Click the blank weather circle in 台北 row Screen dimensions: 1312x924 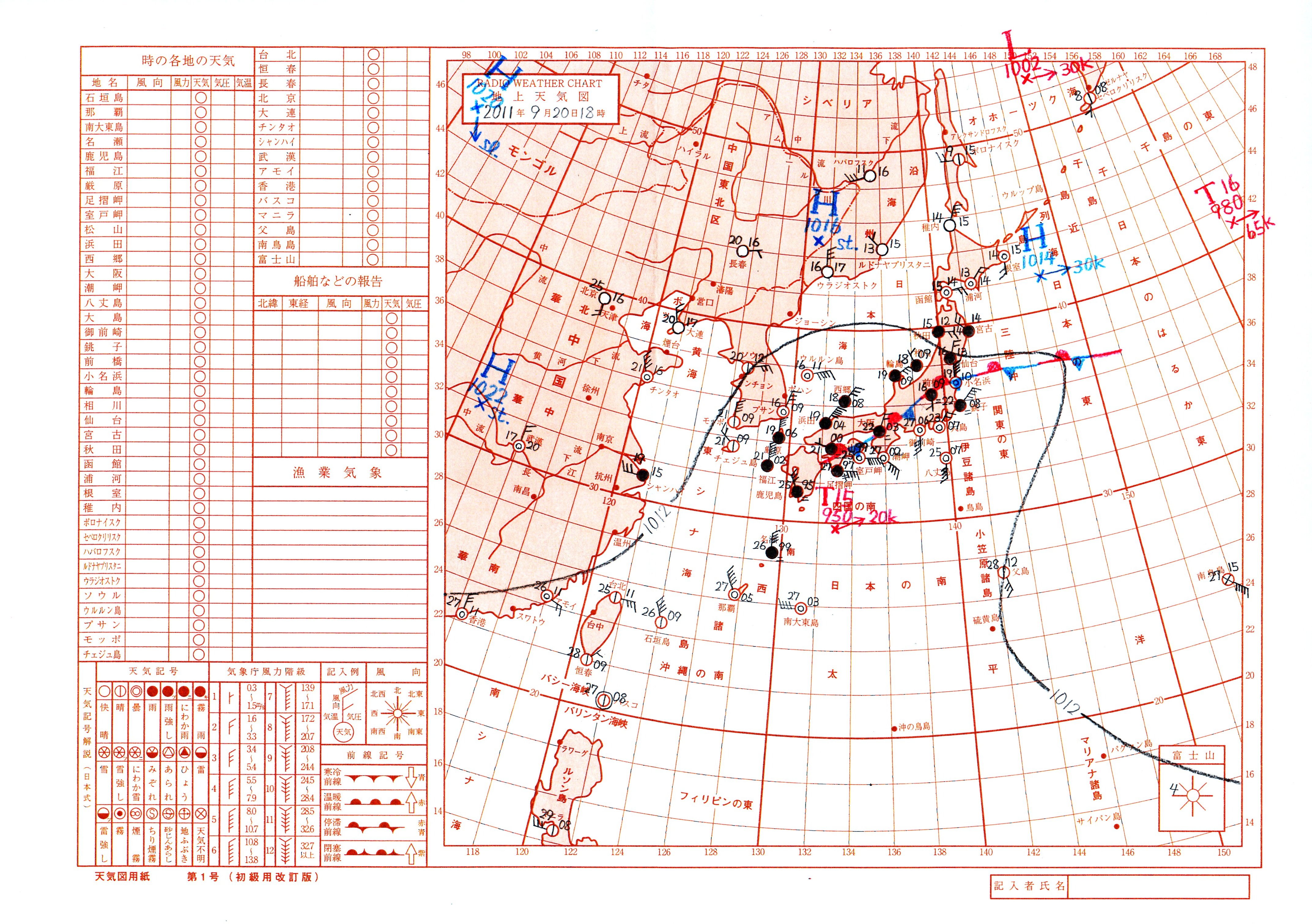[374, 54]
